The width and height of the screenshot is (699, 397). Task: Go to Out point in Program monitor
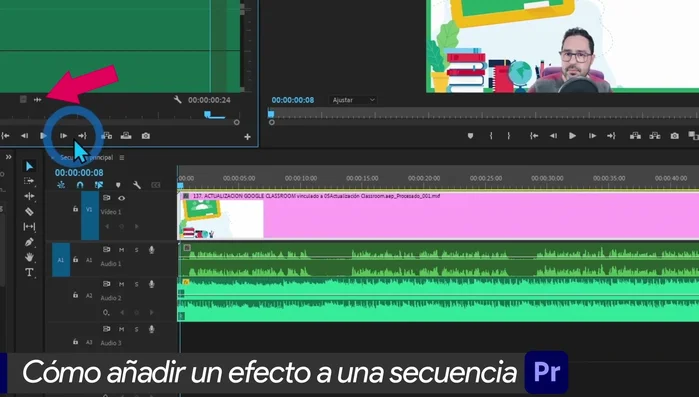611,136
